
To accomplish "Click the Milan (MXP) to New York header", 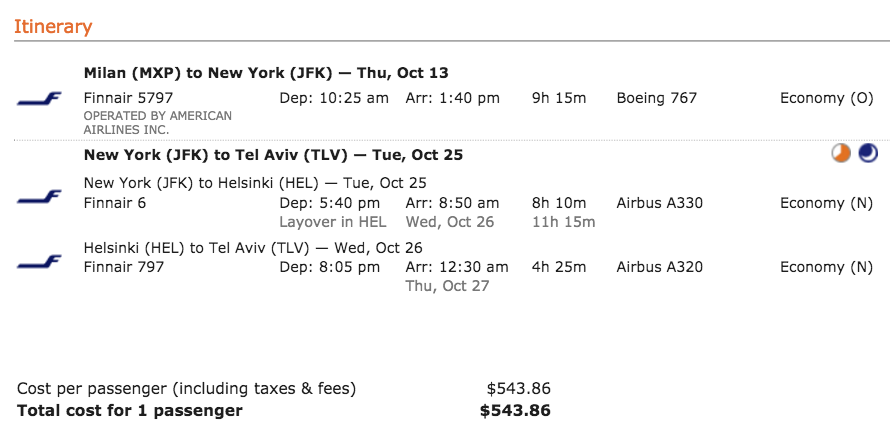I will pos(266,73).
